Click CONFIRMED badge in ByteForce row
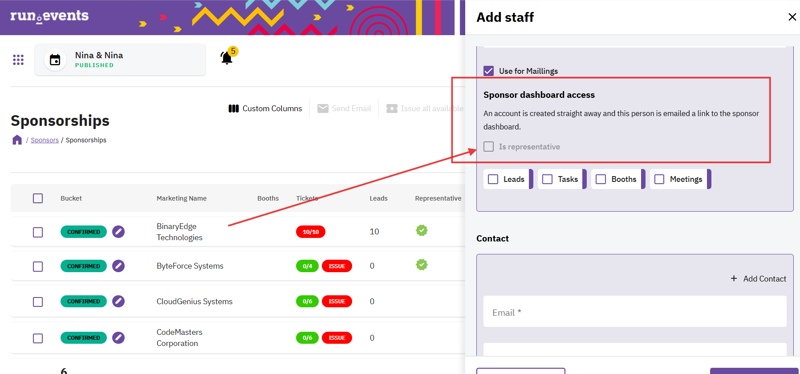This screenshot has height=374, width=800. pos(84,266)
